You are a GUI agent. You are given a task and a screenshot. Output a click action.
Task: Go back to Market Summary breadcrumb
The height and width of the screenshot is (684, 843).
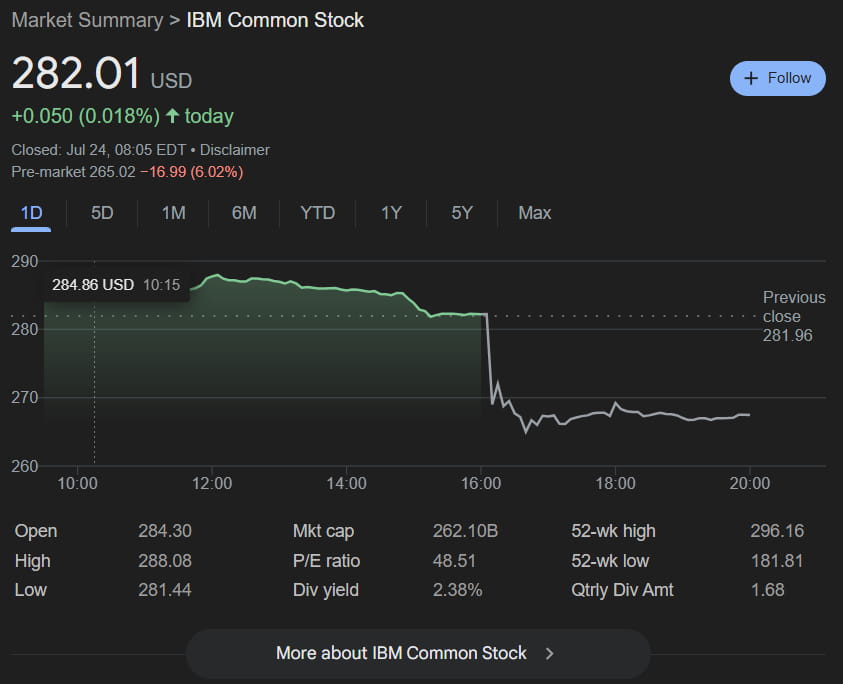pos(87,20)
